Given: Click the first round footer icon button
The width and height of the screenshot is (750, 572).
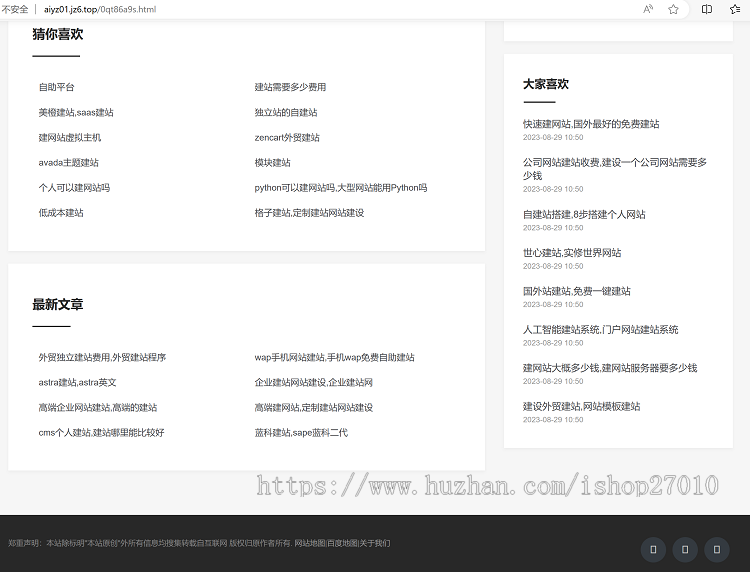Looking at the screenshot, I should (x=653, y=550).
